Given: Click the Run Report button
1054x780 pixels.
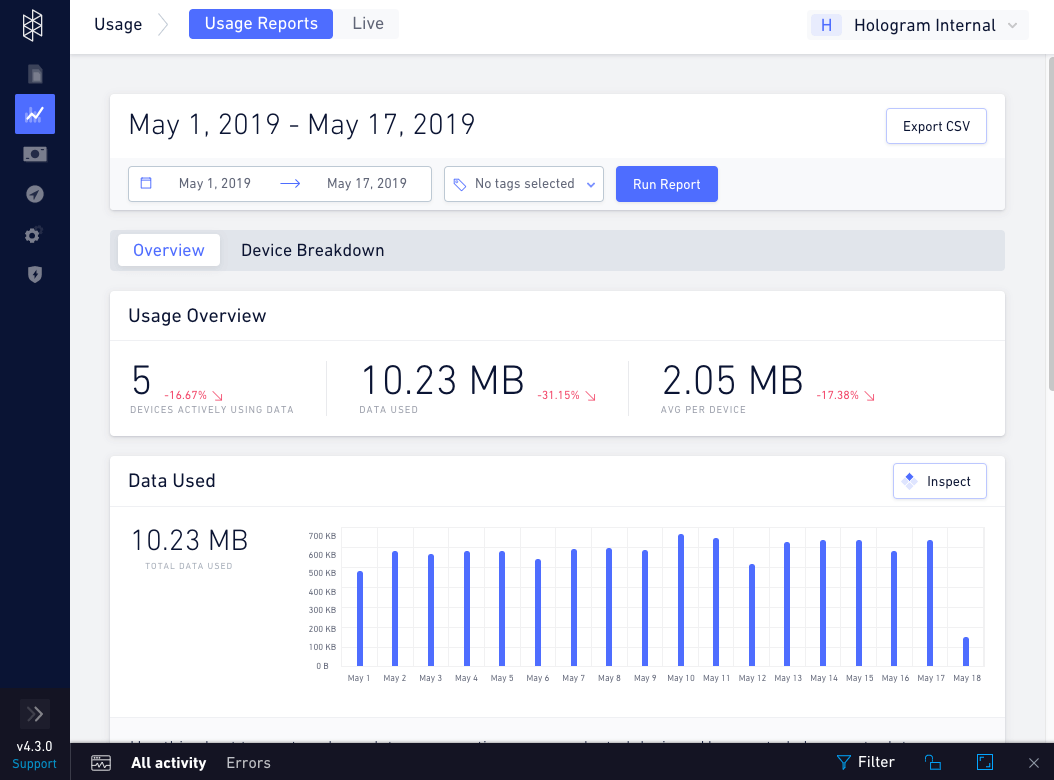Looking at the screenshot, I should coord(667,184).
